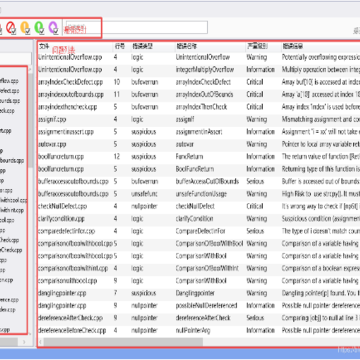Select the comparisonofboolwithint.cpp file cell

click(x=73, y=268)
